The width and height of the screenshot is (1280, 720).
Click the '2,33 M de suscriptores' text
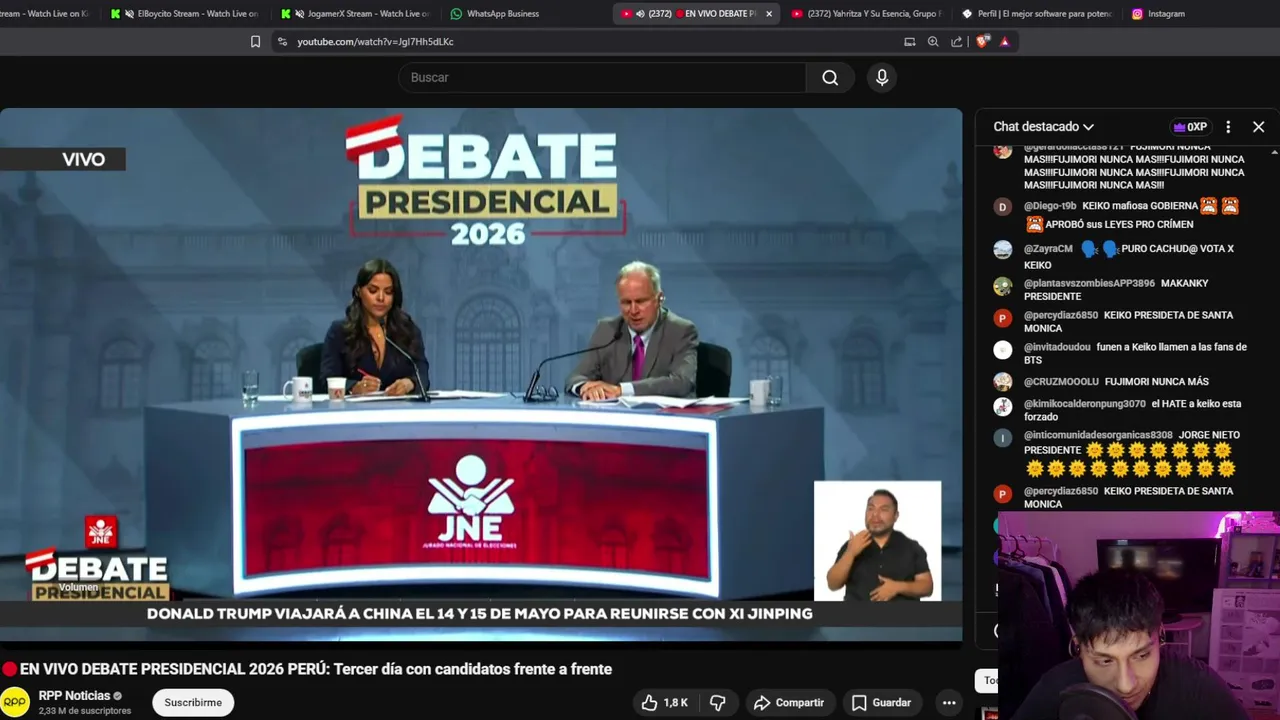tap(85, 711)
